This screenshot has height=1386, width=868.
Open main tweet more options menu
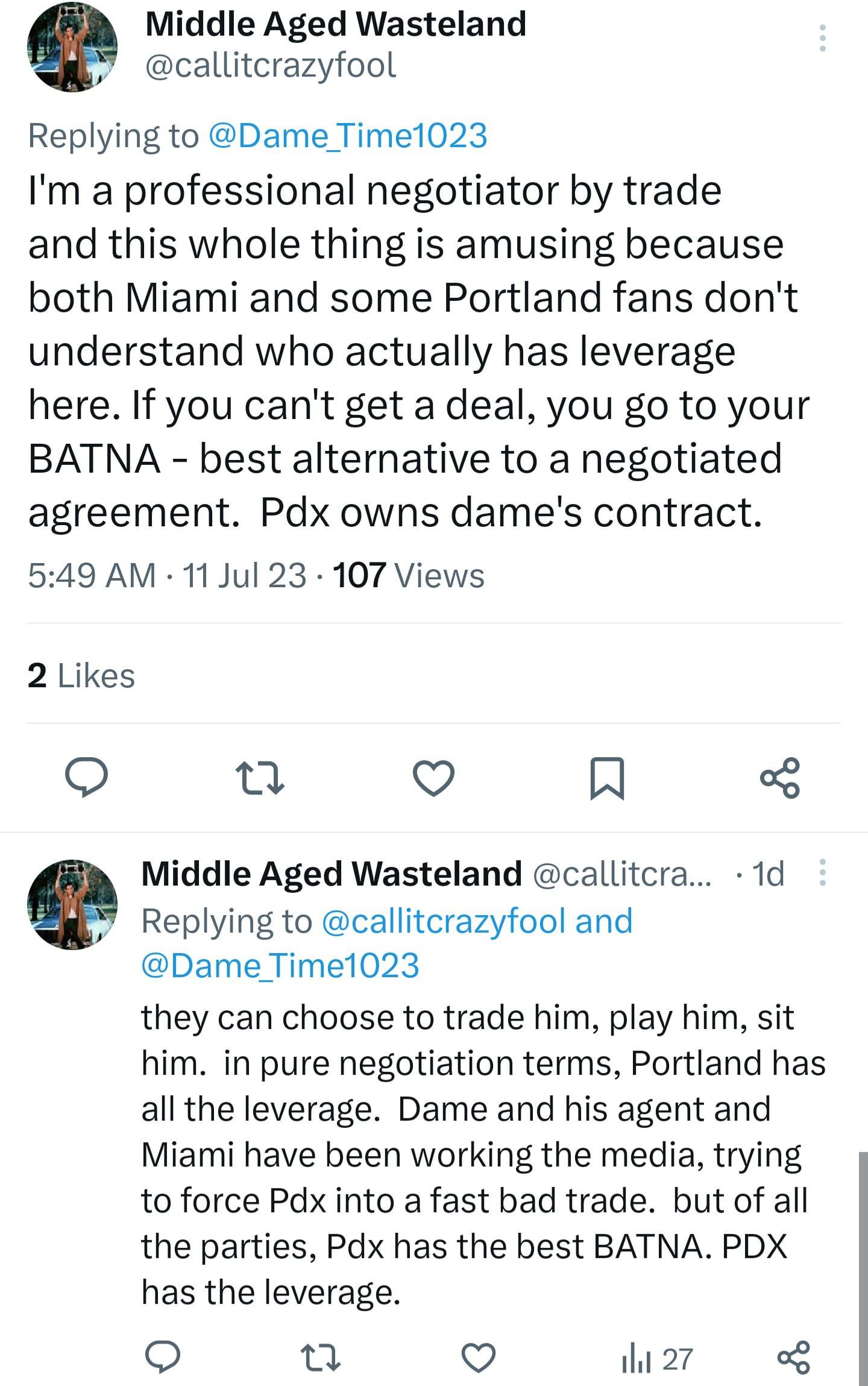click(x=822, y=39)
